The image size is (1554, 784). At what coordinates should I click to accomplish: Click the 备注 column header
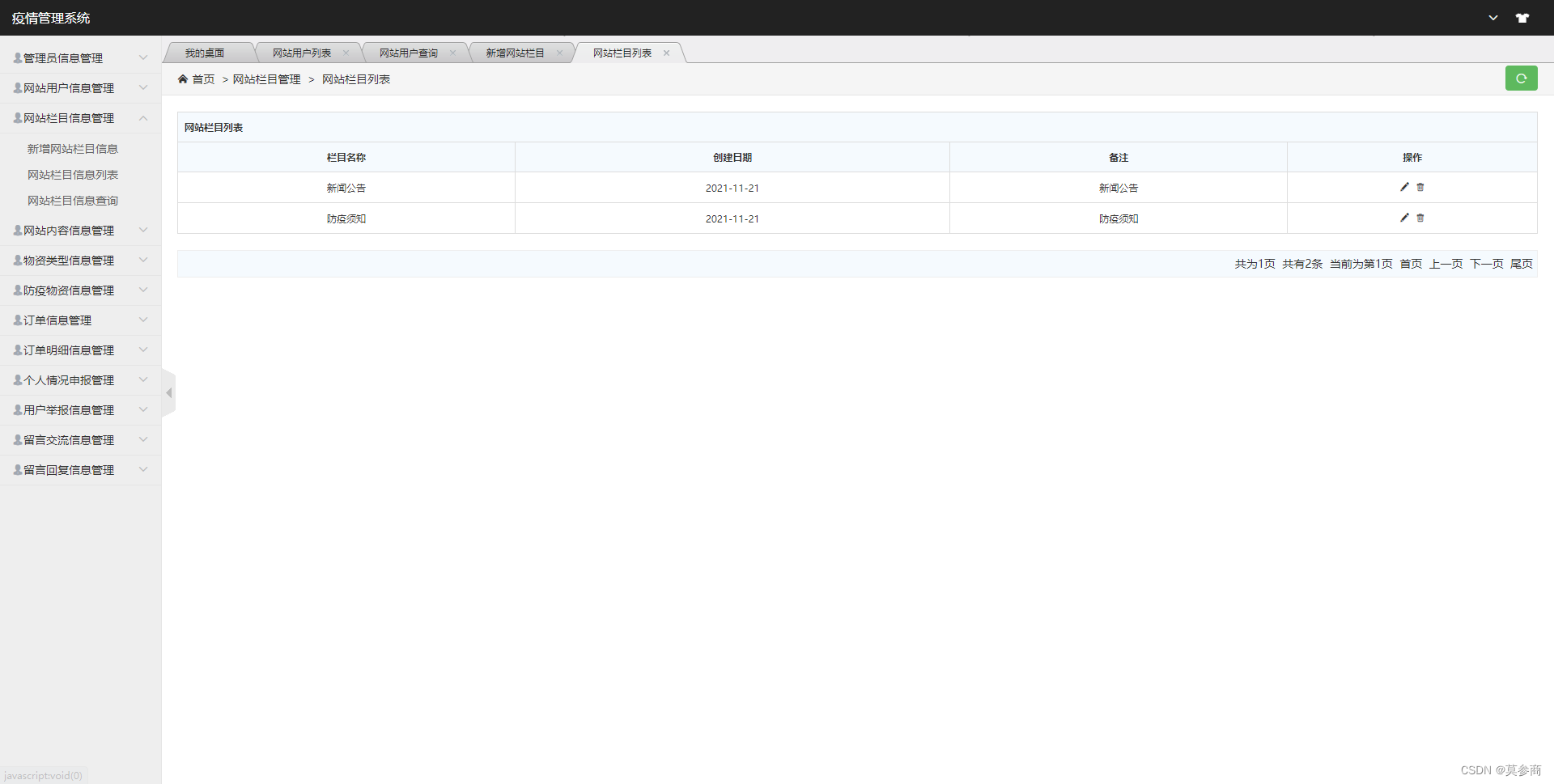[1119, 158]
